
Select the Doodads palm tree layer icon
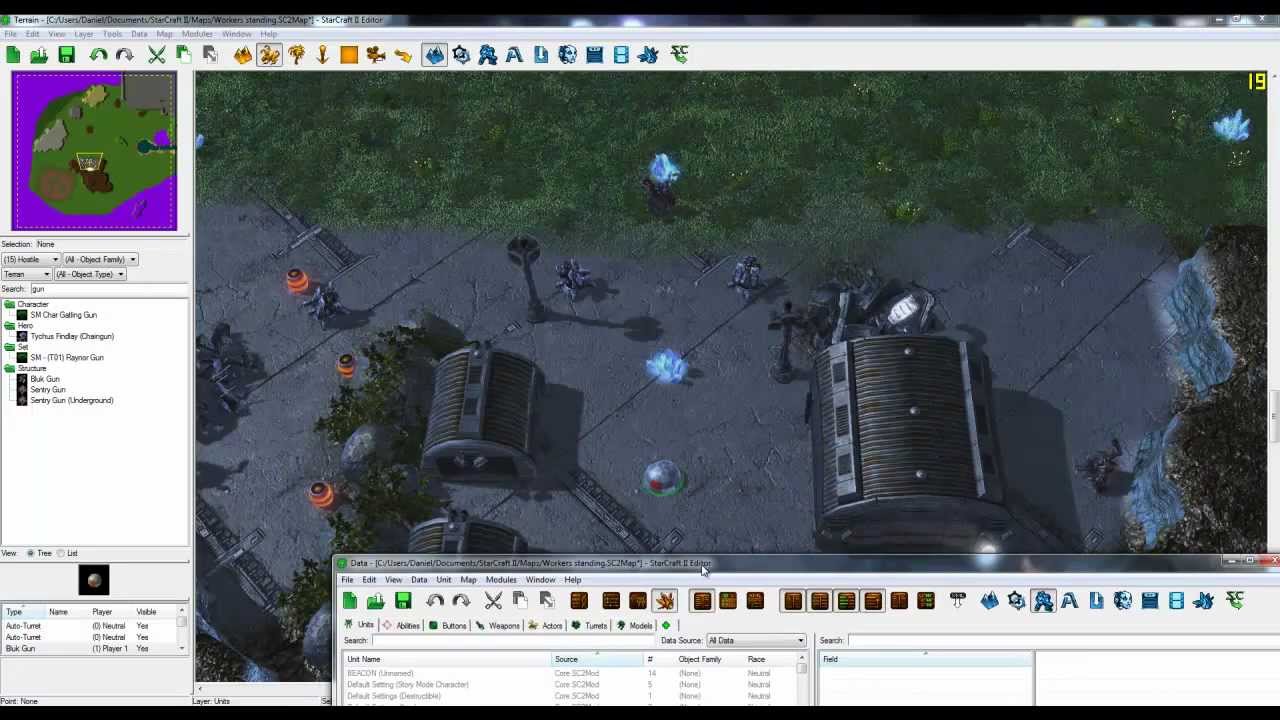tap(297, 55)
